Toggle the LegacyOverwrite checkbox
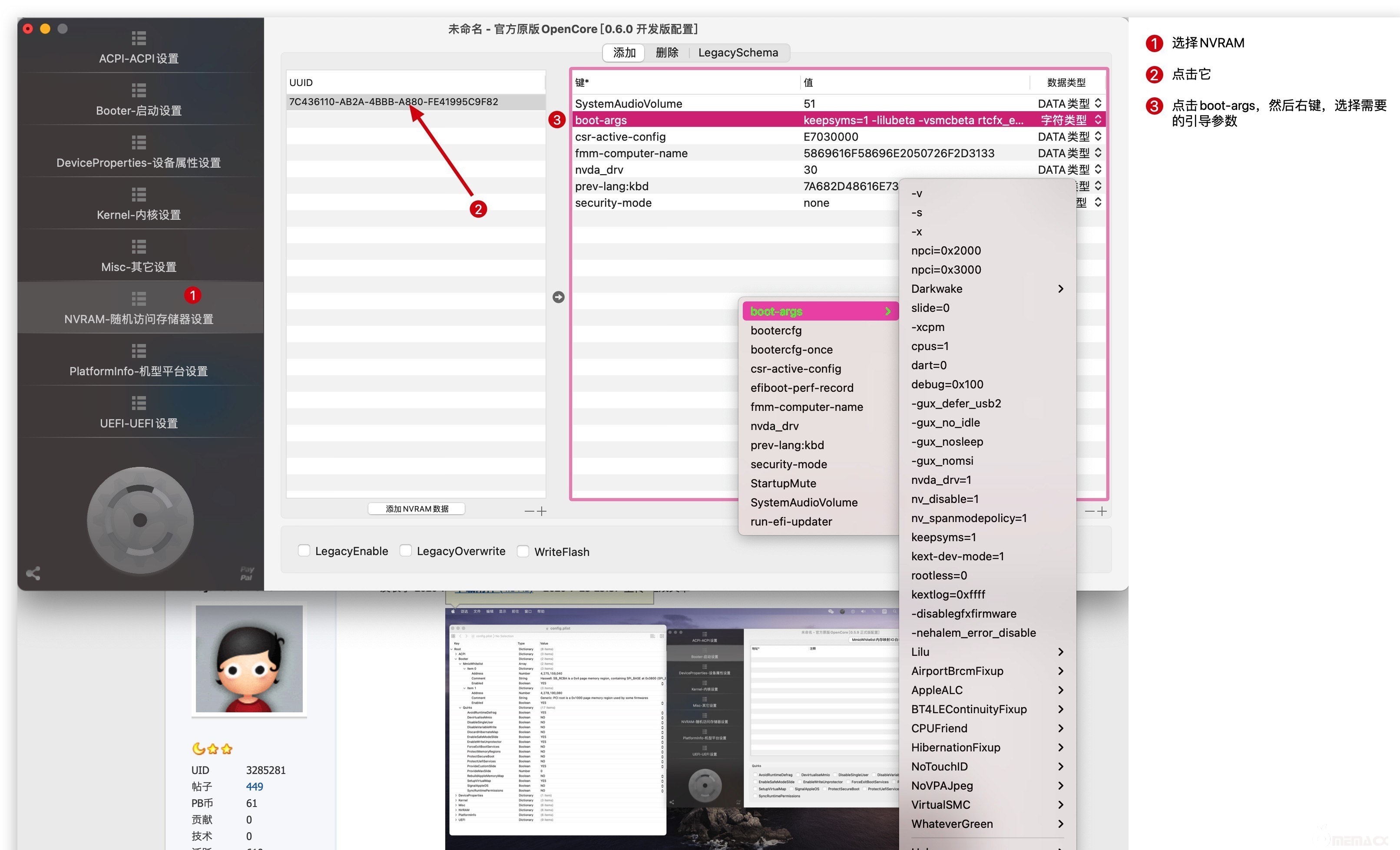This screenshot has height=850, width=1400. pos(406,551)
